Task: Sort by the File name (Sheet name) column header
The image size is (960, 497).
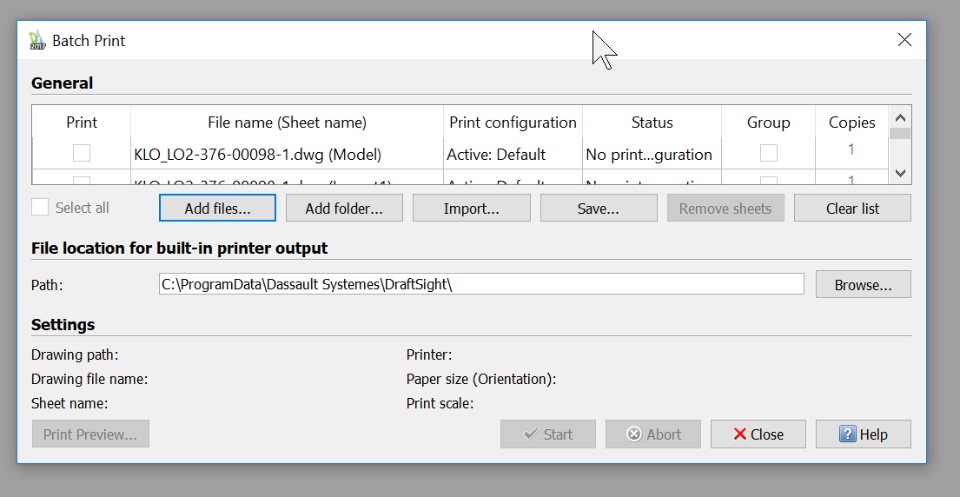Action: point(287,122)
